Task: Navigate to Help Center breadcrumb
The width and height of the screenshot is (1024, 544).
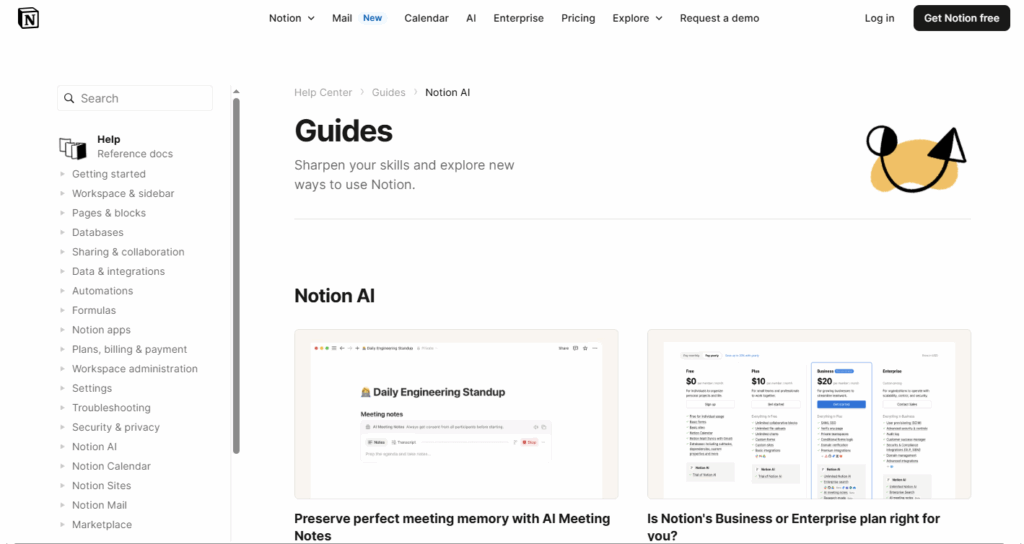Action: [x=323, y=92]
